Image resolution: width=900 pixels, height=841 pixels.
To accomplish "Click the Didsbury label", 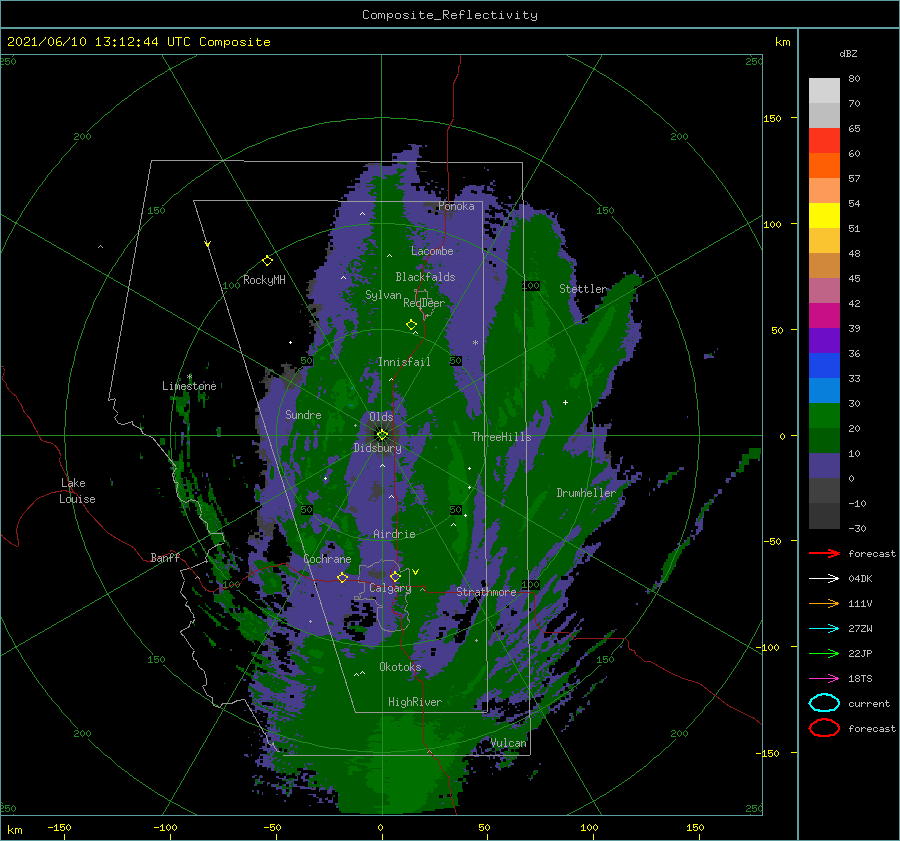I will point(378,448).
